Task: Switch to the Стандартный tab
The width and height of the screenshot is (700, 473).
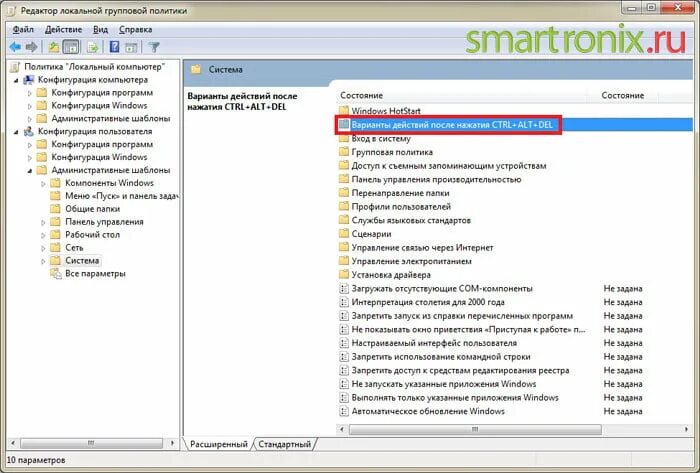Action: click(284, 444)
